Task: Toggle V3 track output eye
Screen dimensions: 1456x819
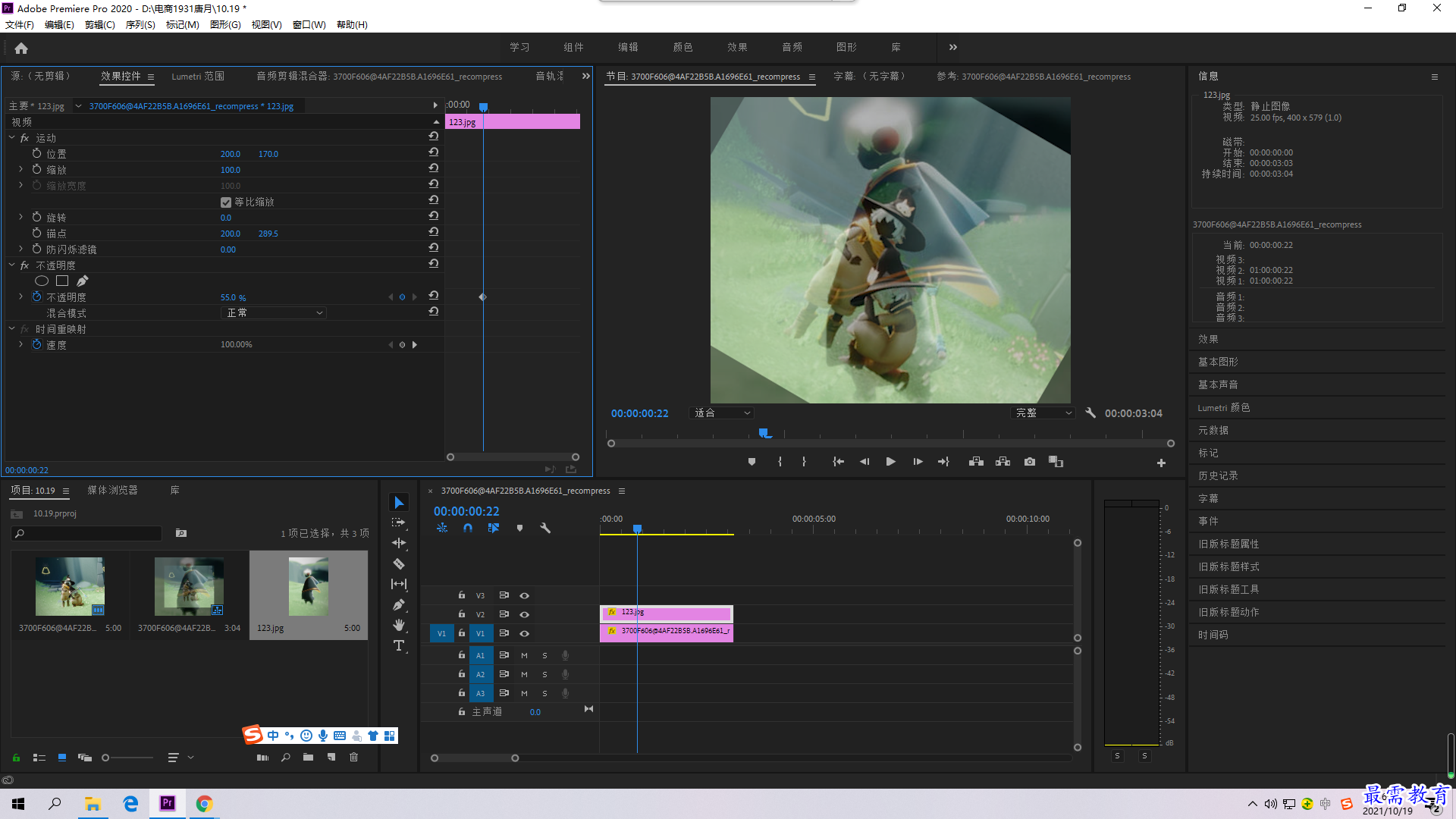Action: tap(524, 595)
